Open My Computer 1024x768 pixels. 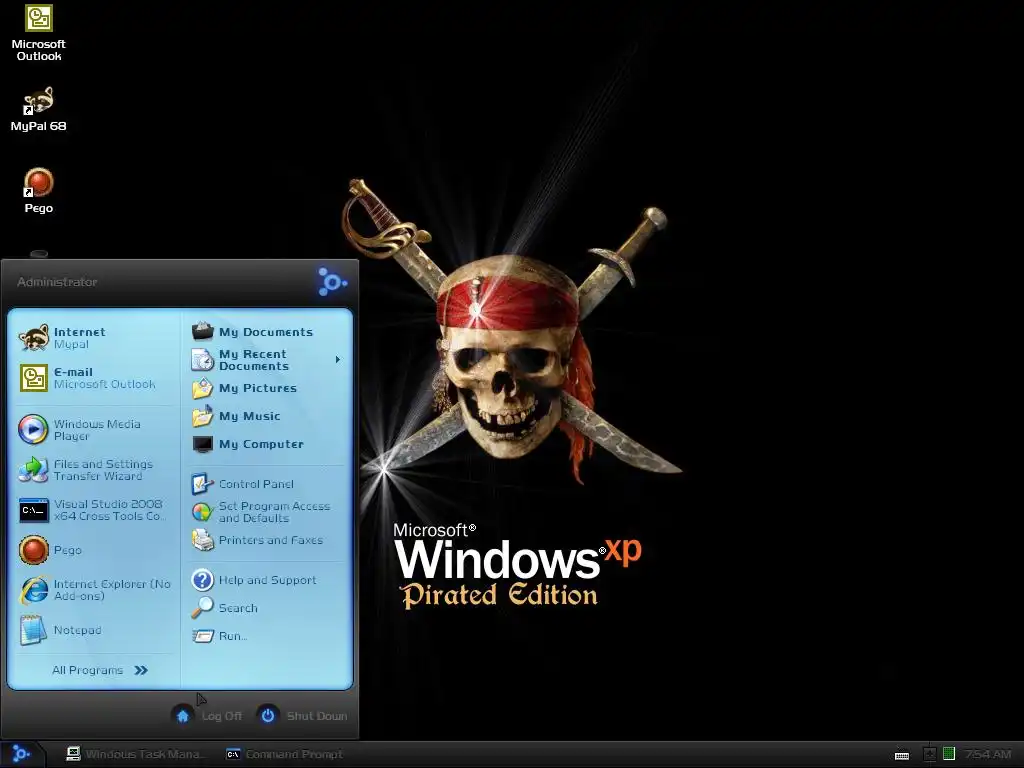(x=266, y=444)
